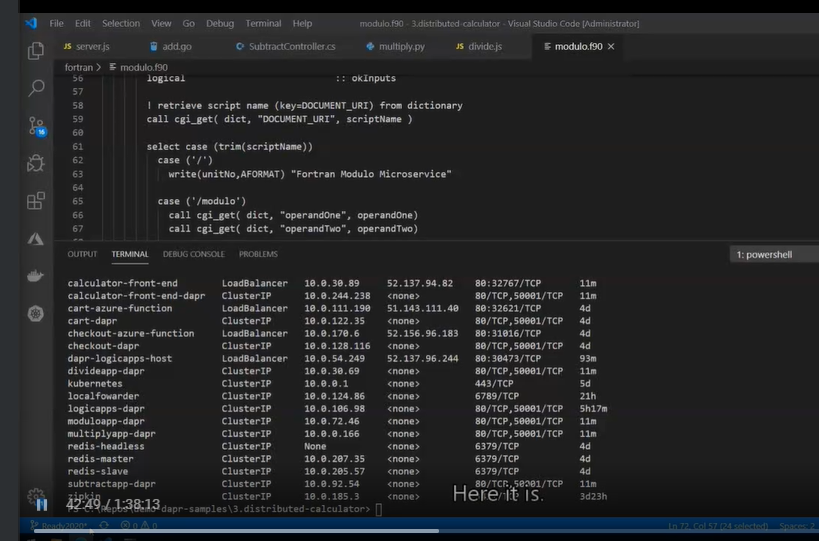819x541 pixels.
Task: Click cluster IP 10.0.0.1 of kubernetes
Action: point(326,383)
